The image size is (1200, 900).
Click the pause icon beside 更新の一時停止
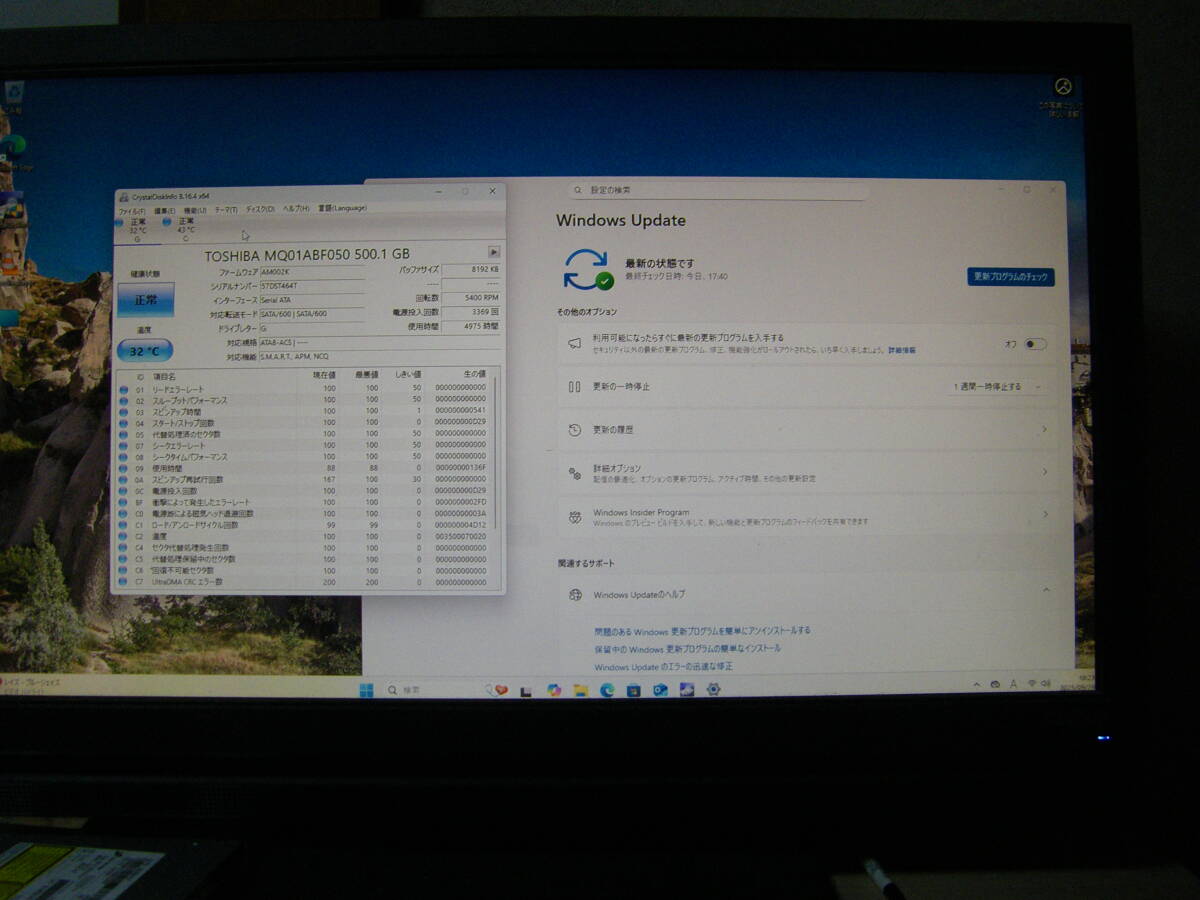575,387
